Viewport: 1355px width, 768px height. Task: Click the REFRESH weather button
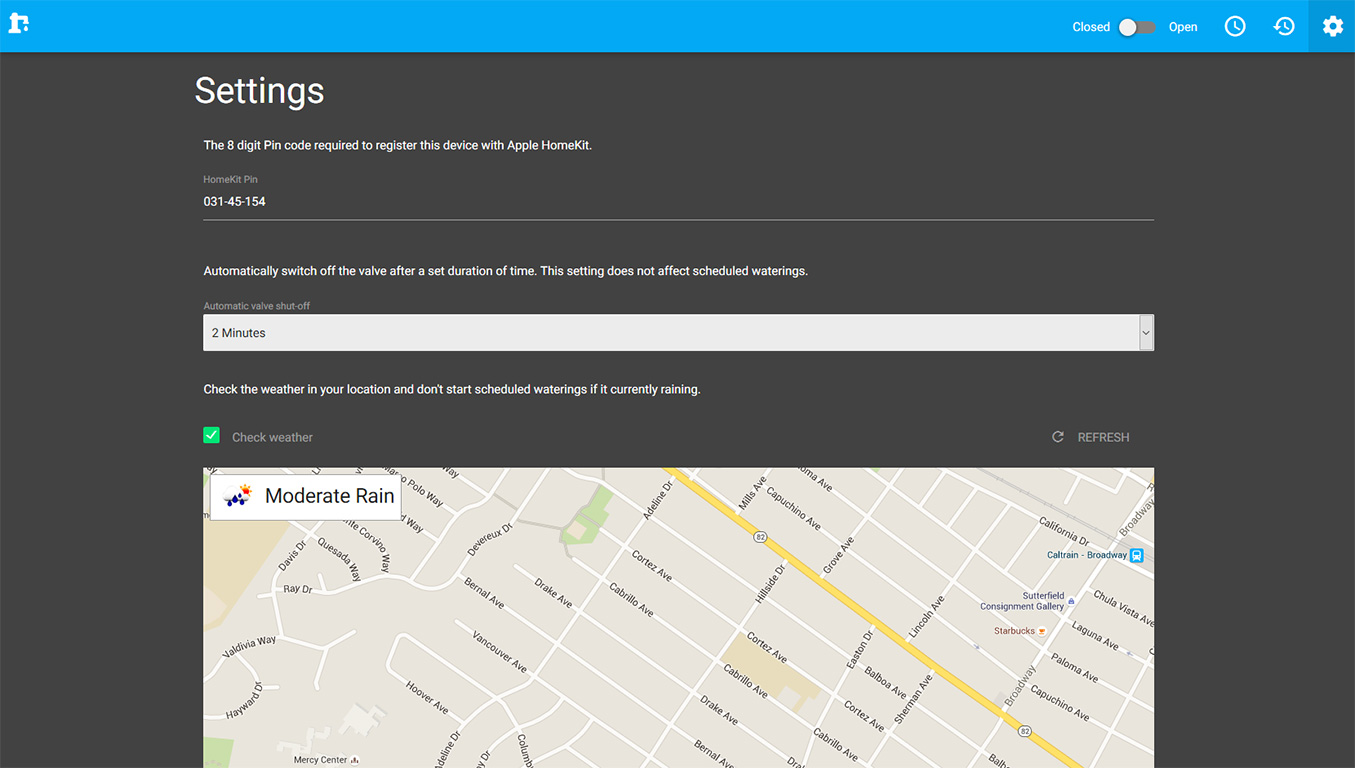pos(1091,437)
